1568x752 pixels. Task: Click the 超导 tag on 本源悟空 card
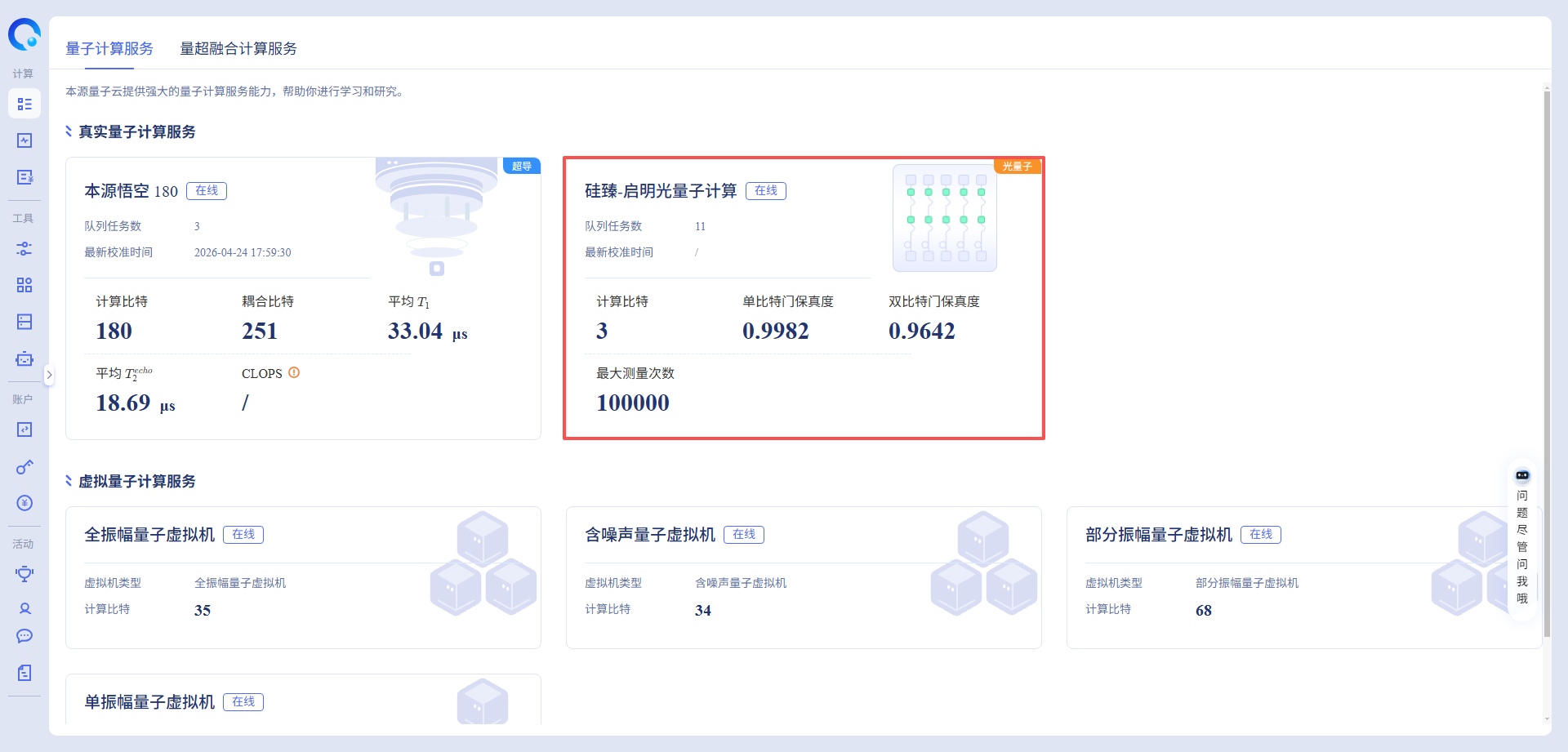click(x=522, y=166)
